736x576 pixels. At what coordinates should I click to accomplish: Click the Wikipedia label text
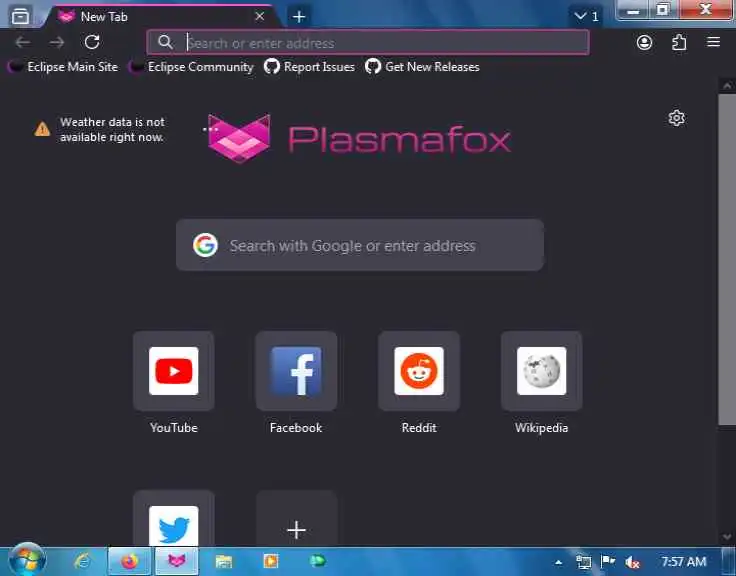click(x=541, y=428)
